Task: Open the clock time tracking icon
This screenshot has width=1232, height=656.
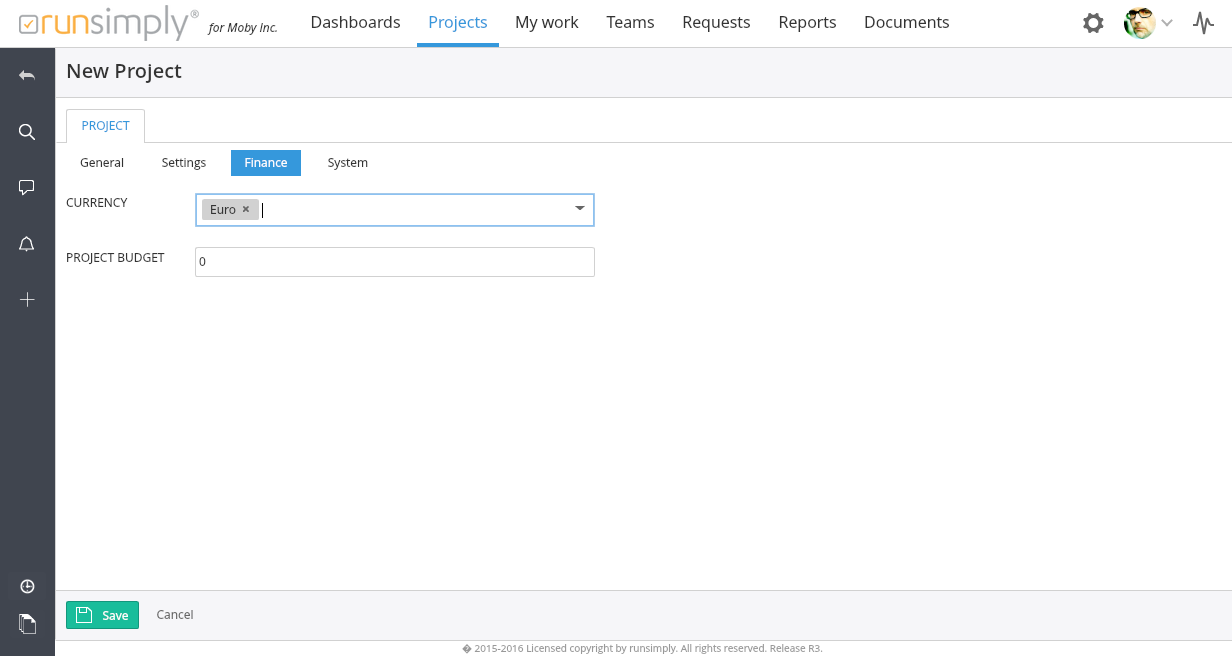Action: (x=27, y=586)
